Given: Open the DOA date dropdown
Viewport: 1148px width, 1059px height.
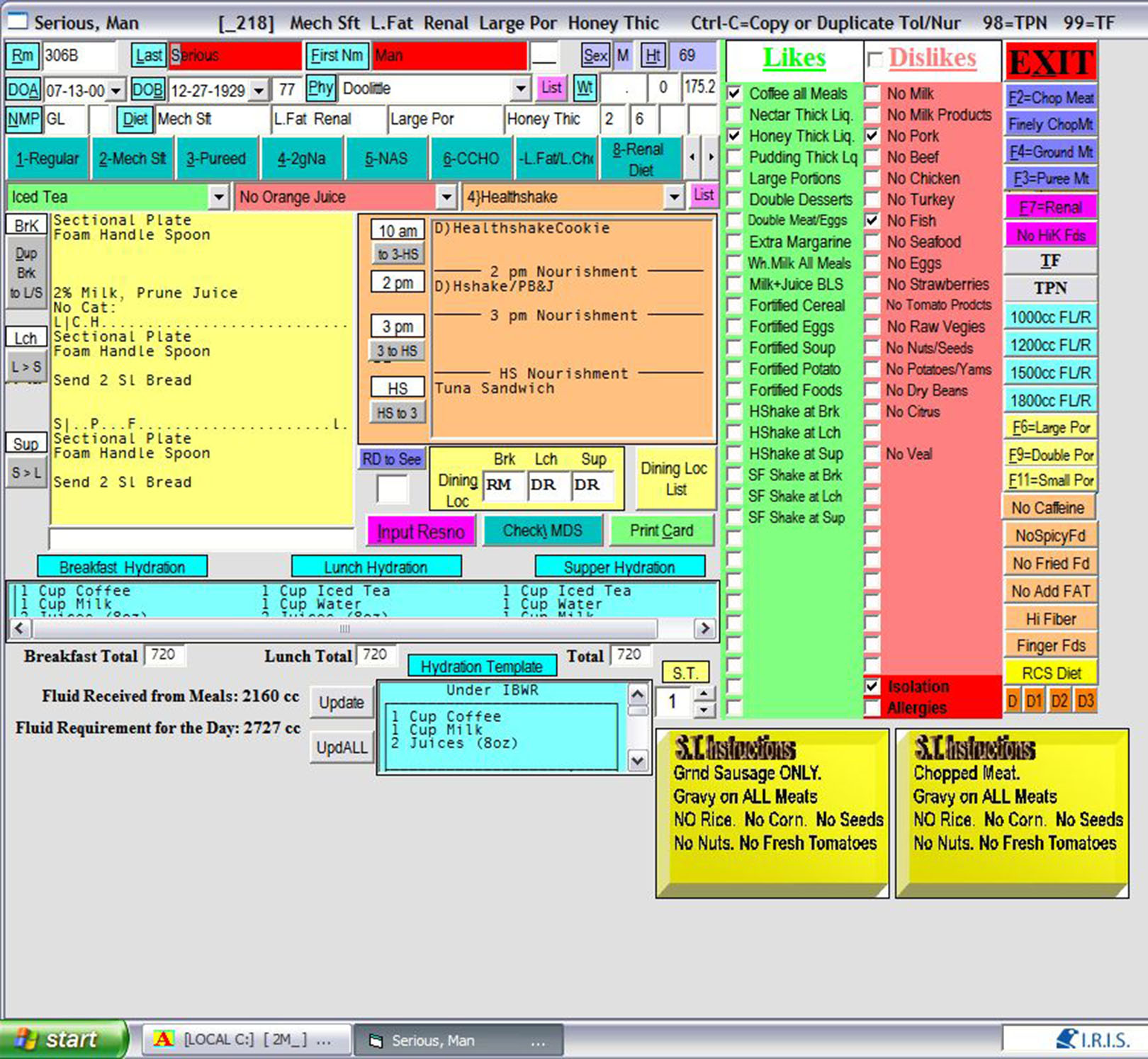Looking at the screenshot, I should pos(116,90).
